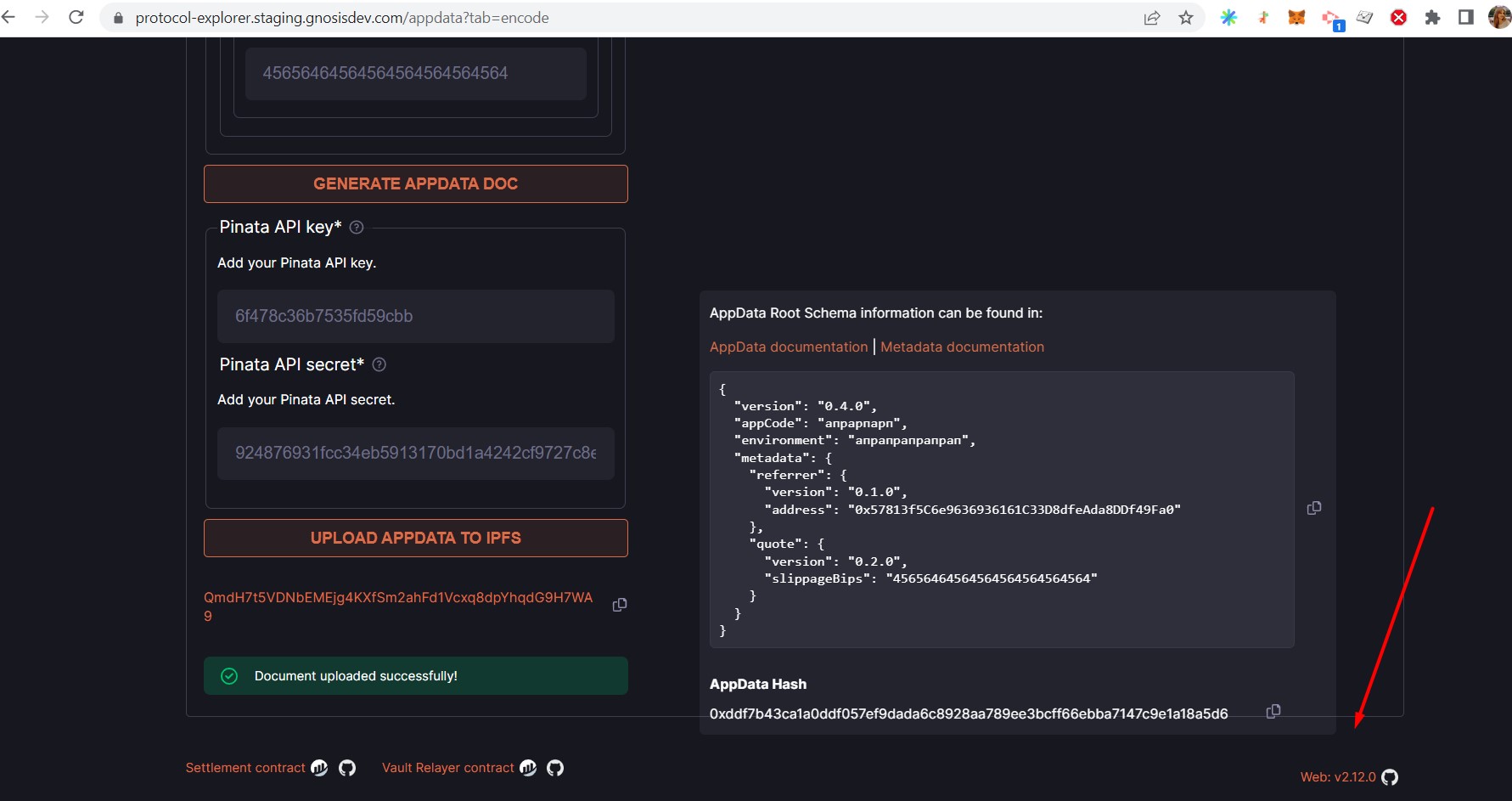
Task: Reload the current page
Action: [76, 17]
